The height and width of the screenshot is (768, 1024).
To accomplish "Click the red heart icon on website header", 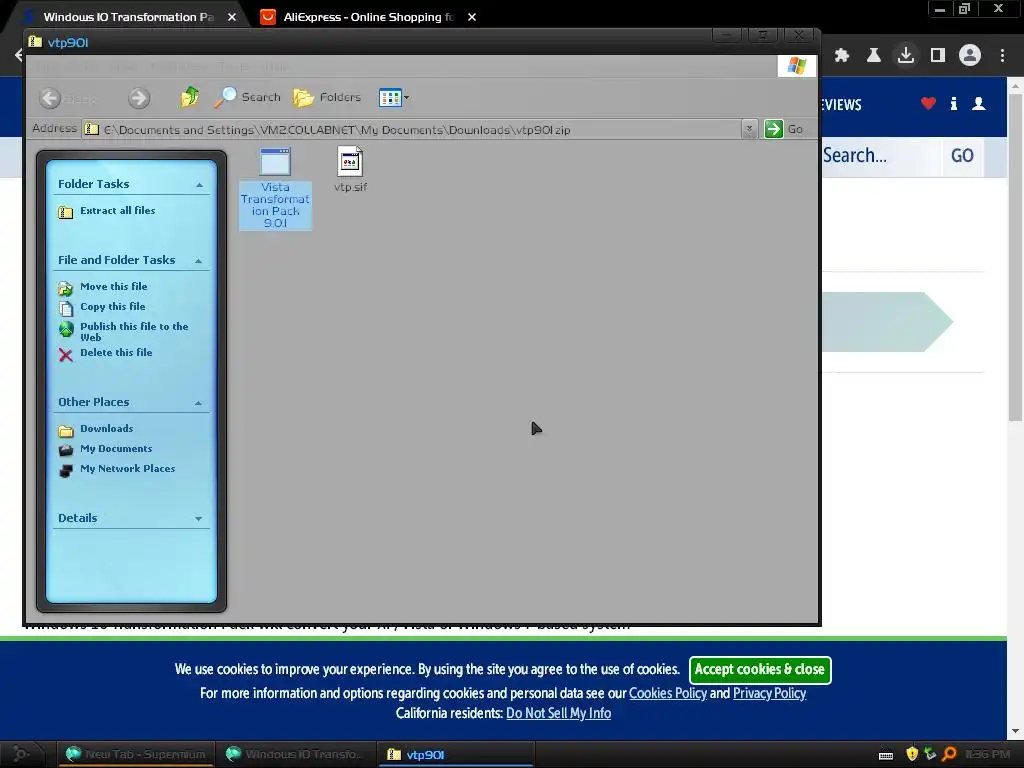I will tap(928, 103).
